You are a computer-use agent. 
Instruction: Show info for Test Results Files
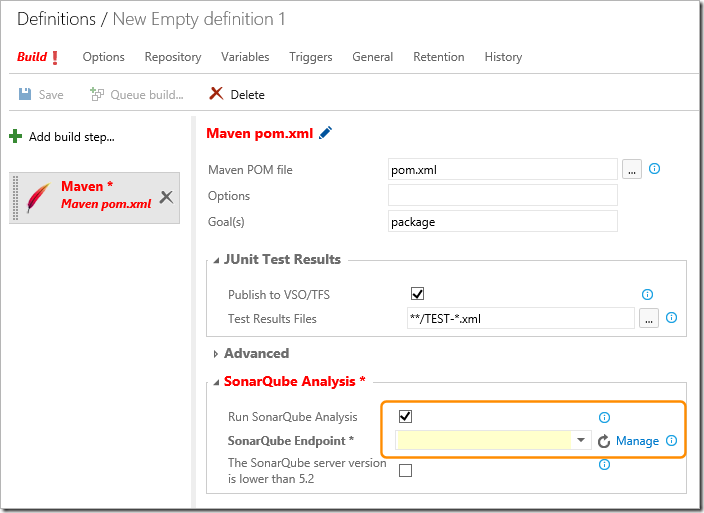671,318
